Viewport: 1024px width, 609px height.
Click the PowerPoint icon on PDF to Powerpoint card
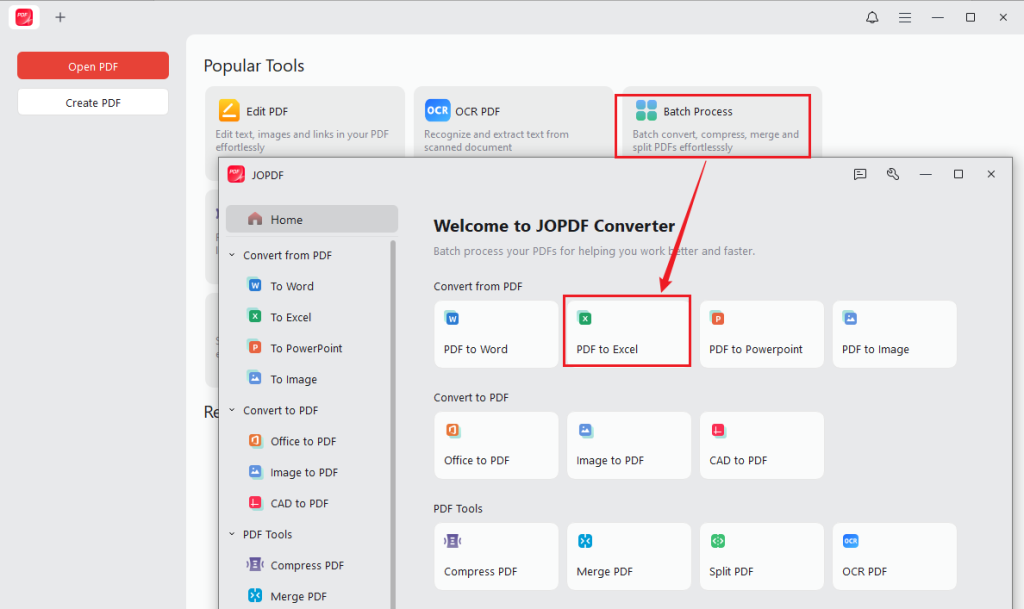tap(717, 319)
